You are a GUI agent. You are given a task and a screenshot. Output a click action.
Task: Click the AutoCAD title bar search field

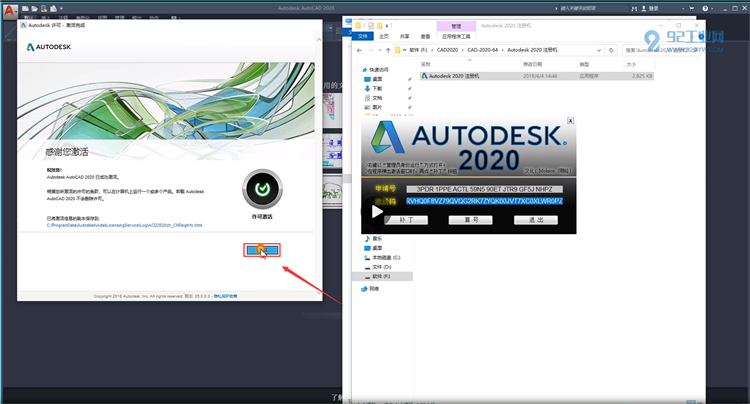(593, 9)
